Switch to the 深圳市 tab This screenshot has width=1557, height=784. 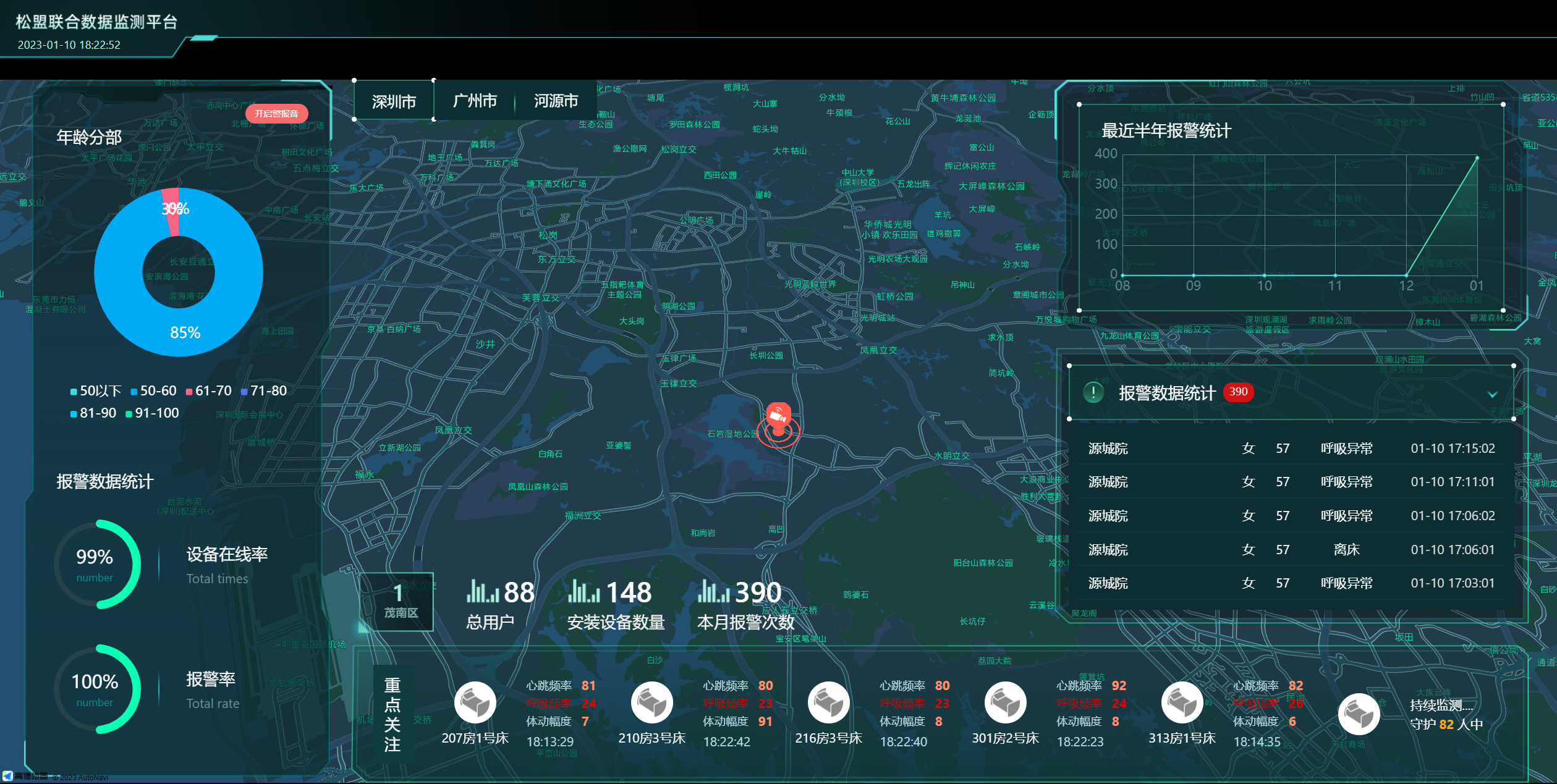pyautogui.click(x=394, y=101)
